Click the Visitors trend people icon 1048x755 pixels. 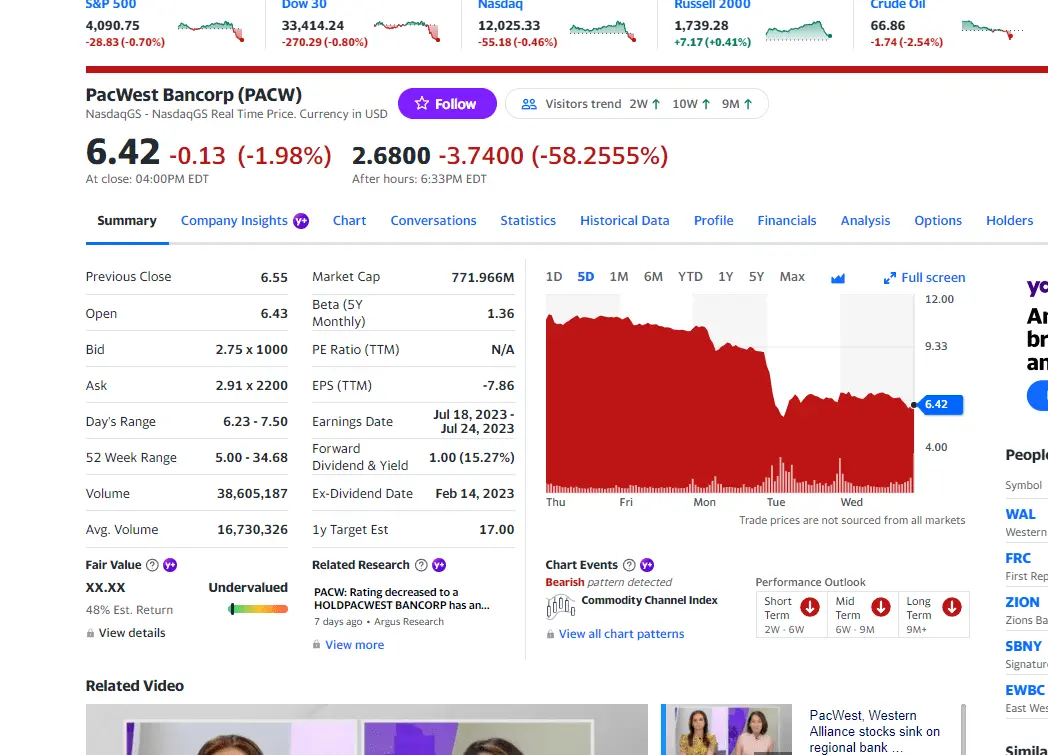pos(529,104)
